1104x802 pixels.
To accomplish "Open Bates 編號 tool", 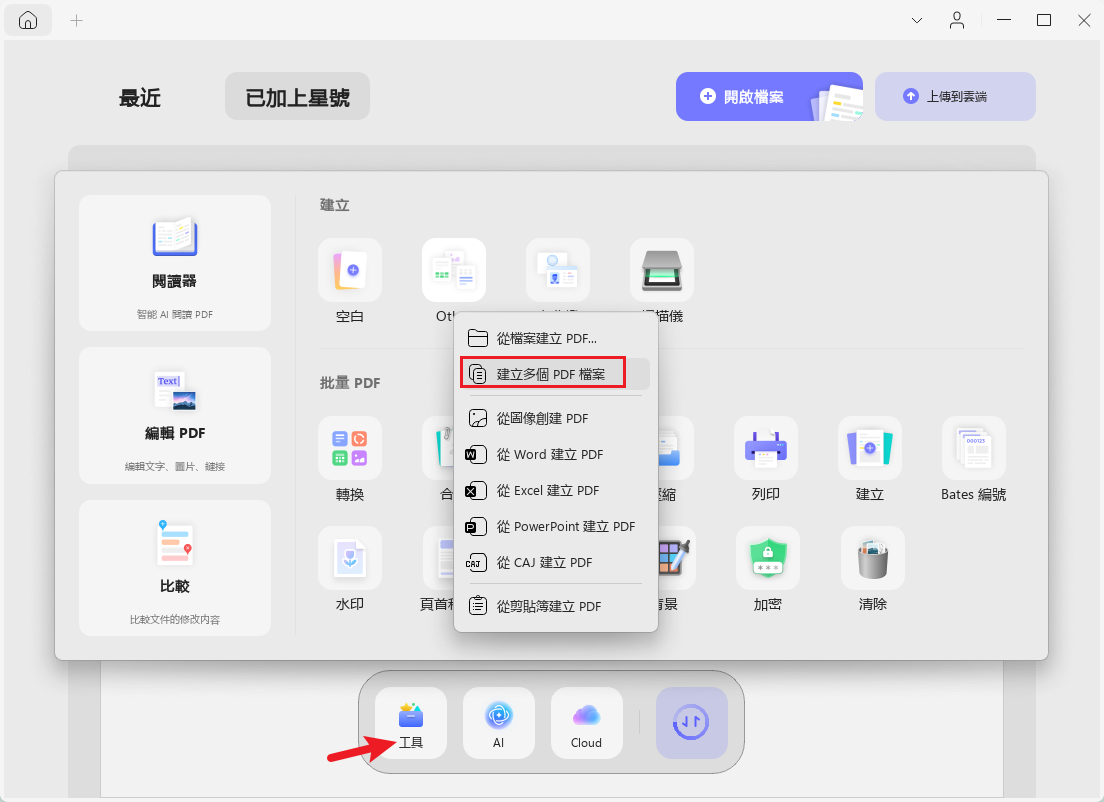I will tap(974, 449).
